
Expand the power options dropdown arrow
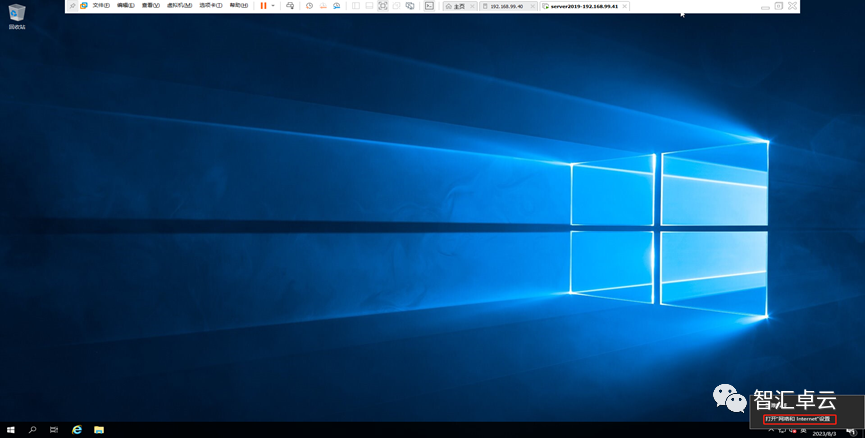point(273,6)
